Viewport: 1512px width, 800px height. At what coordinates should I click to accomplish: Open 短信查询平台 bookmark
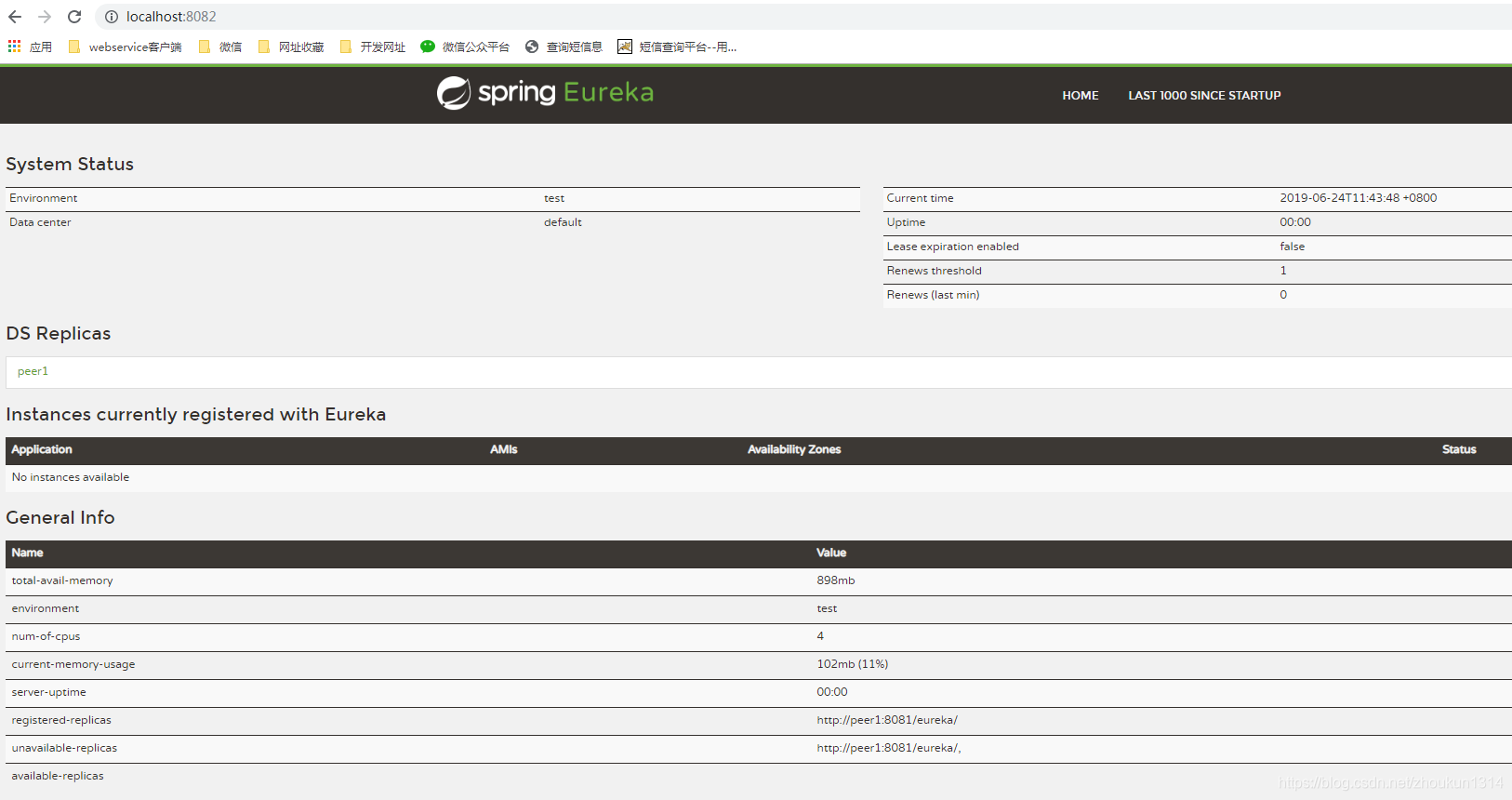point(677,47)
